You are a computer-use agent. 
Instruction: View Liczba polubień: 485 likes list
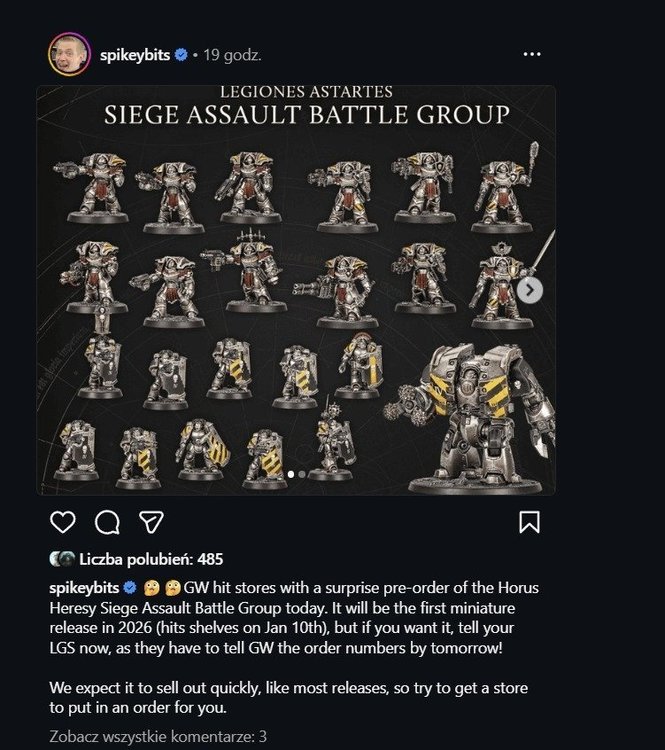tap(151, 559)
